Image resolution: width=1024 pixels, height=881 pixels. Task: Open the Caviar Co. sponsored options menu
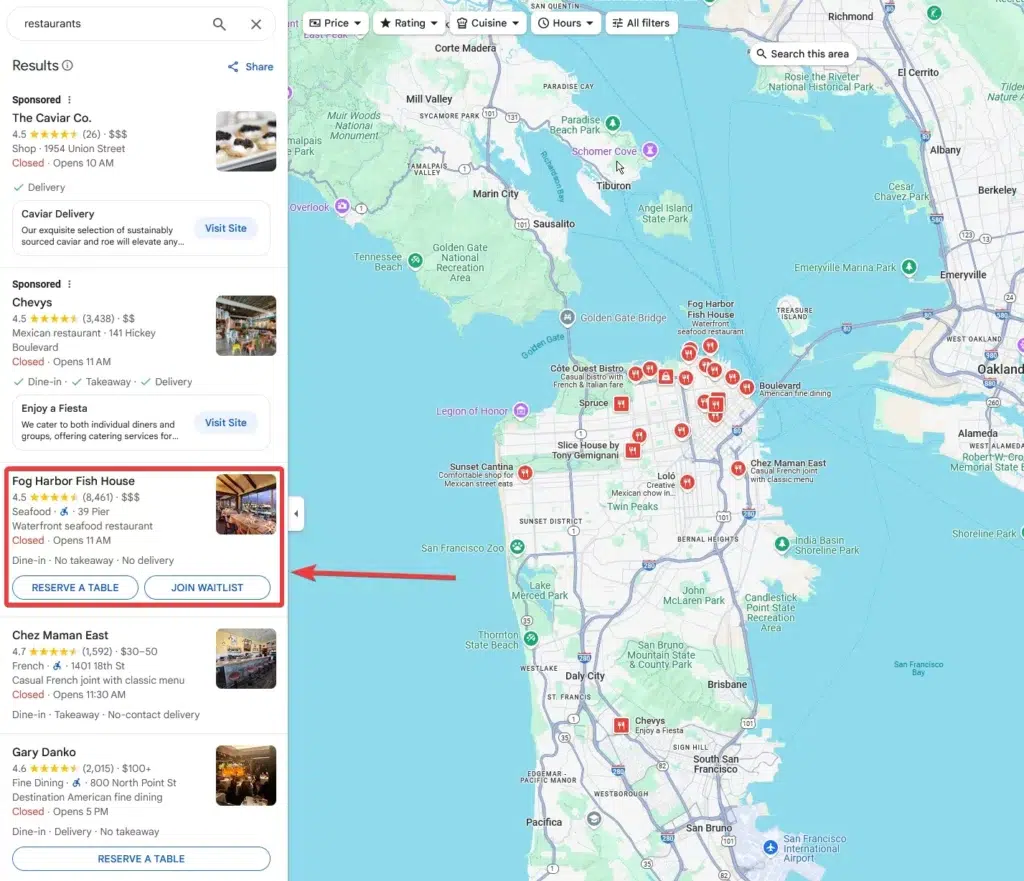point(69,100)
